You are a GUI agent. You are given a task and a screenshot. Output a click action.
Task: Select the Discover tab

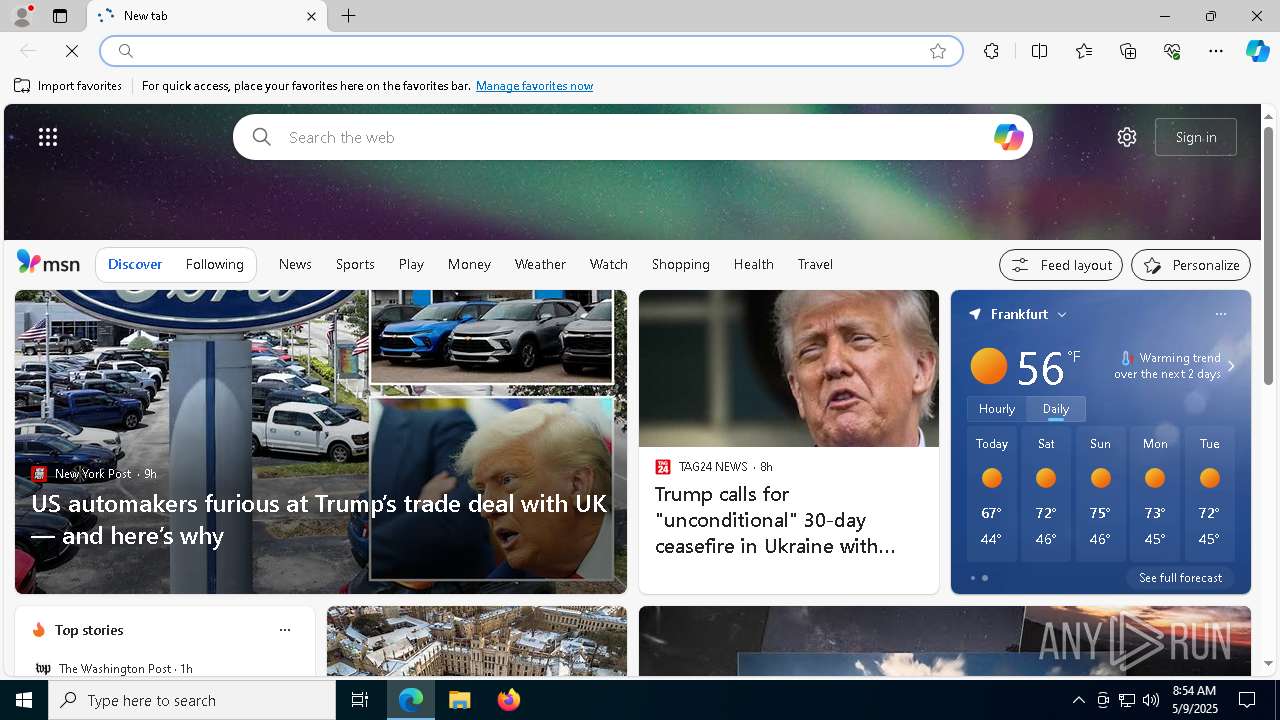coord(135,264)
